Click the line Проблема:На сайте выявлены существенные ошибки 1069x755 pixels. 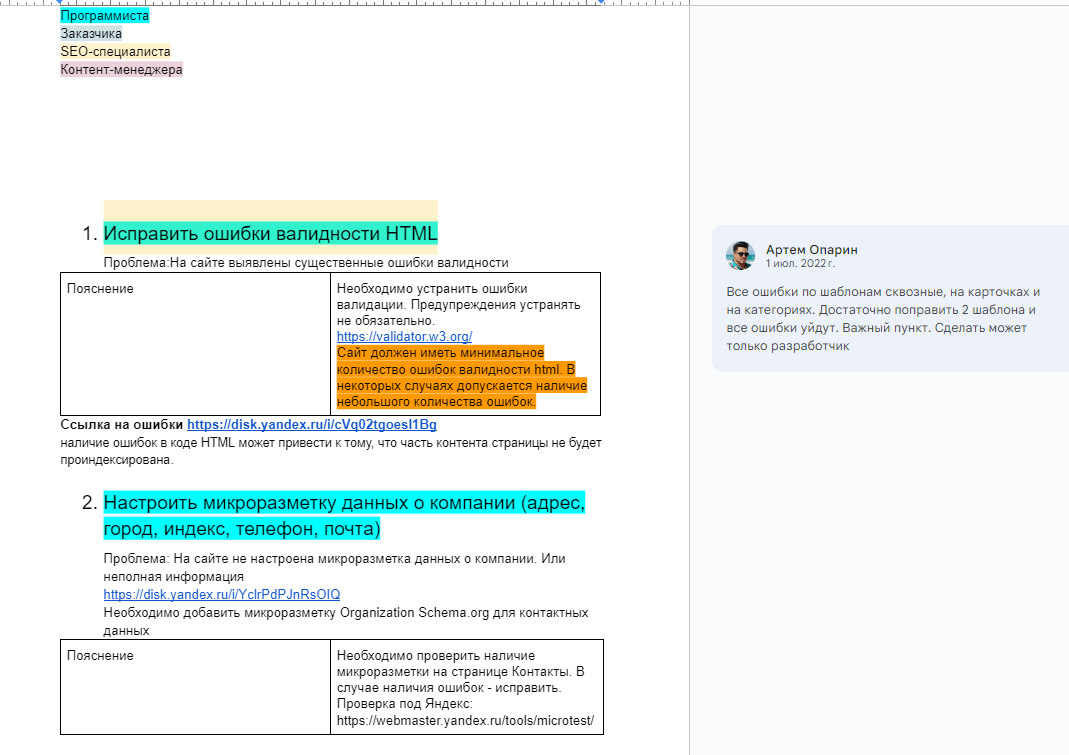coord(306,263)
